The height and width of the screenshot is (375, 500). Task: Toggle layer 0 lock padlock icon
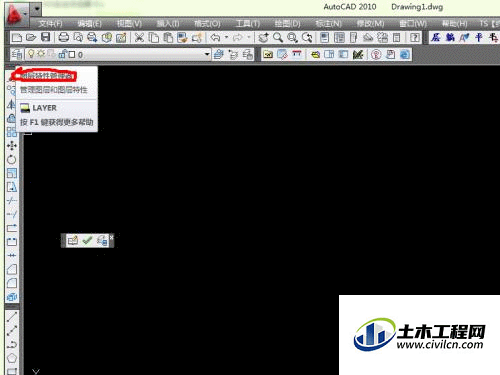tap(62, 54)
